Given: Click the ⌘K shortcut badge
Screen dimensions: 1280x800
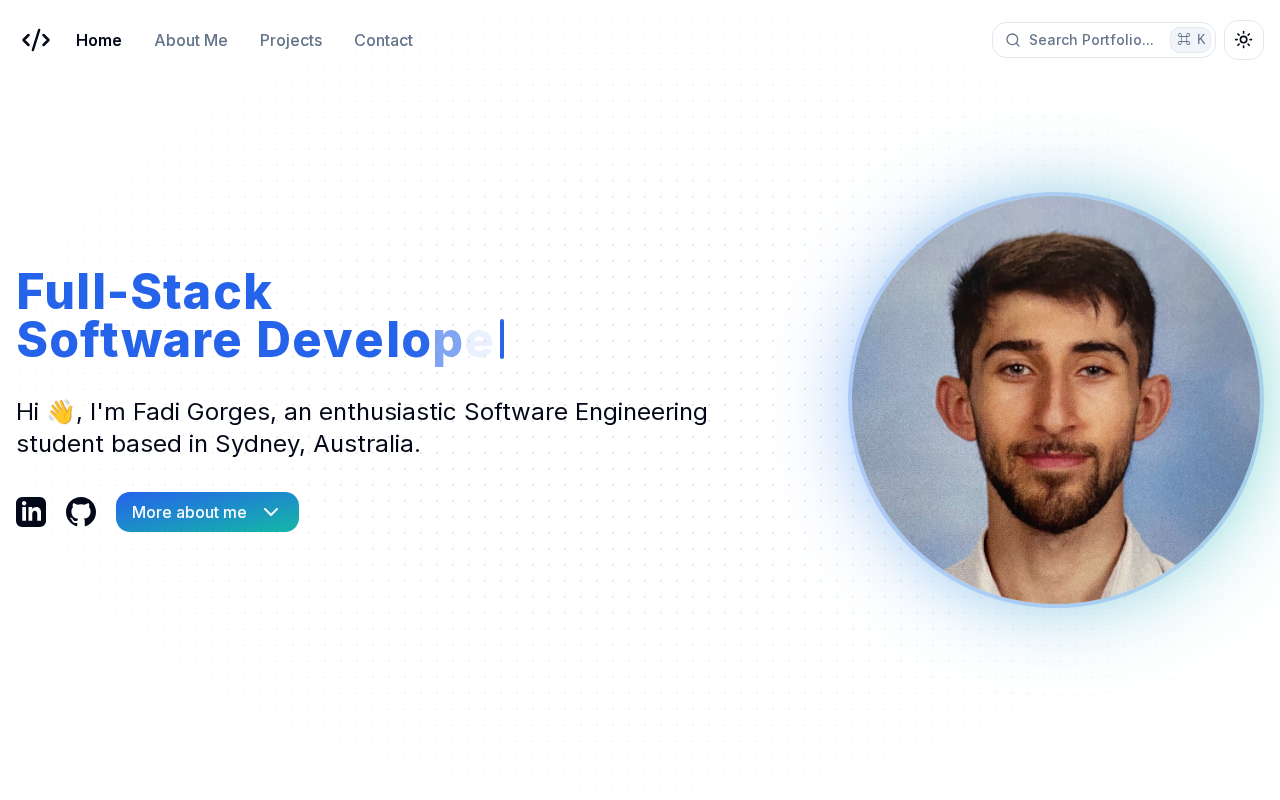Looking at the screenshot, I should coord(1190,40).
